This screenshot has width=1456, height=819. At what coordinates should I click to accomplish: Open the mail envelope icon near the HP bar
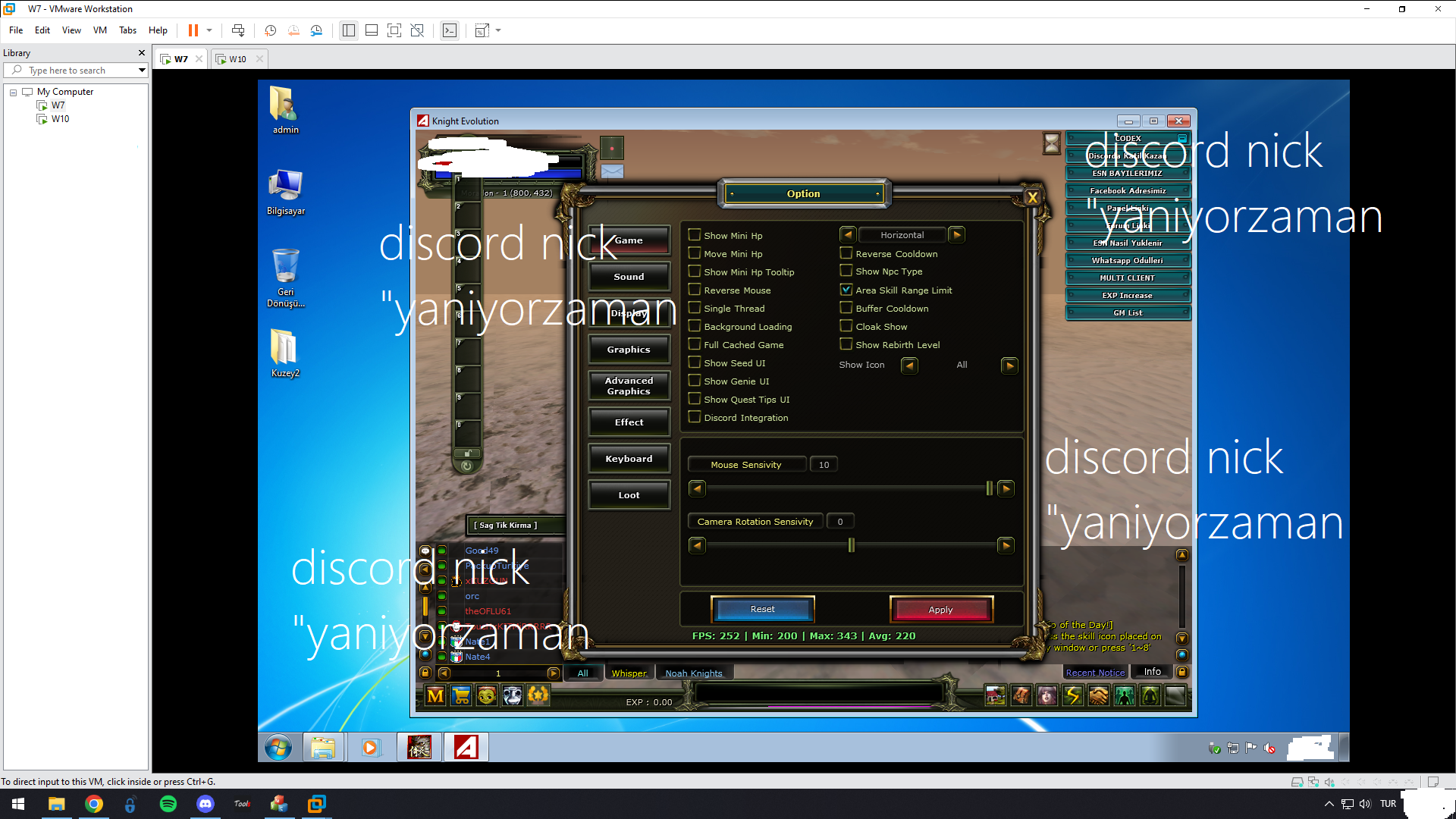[x=612, y=171]
